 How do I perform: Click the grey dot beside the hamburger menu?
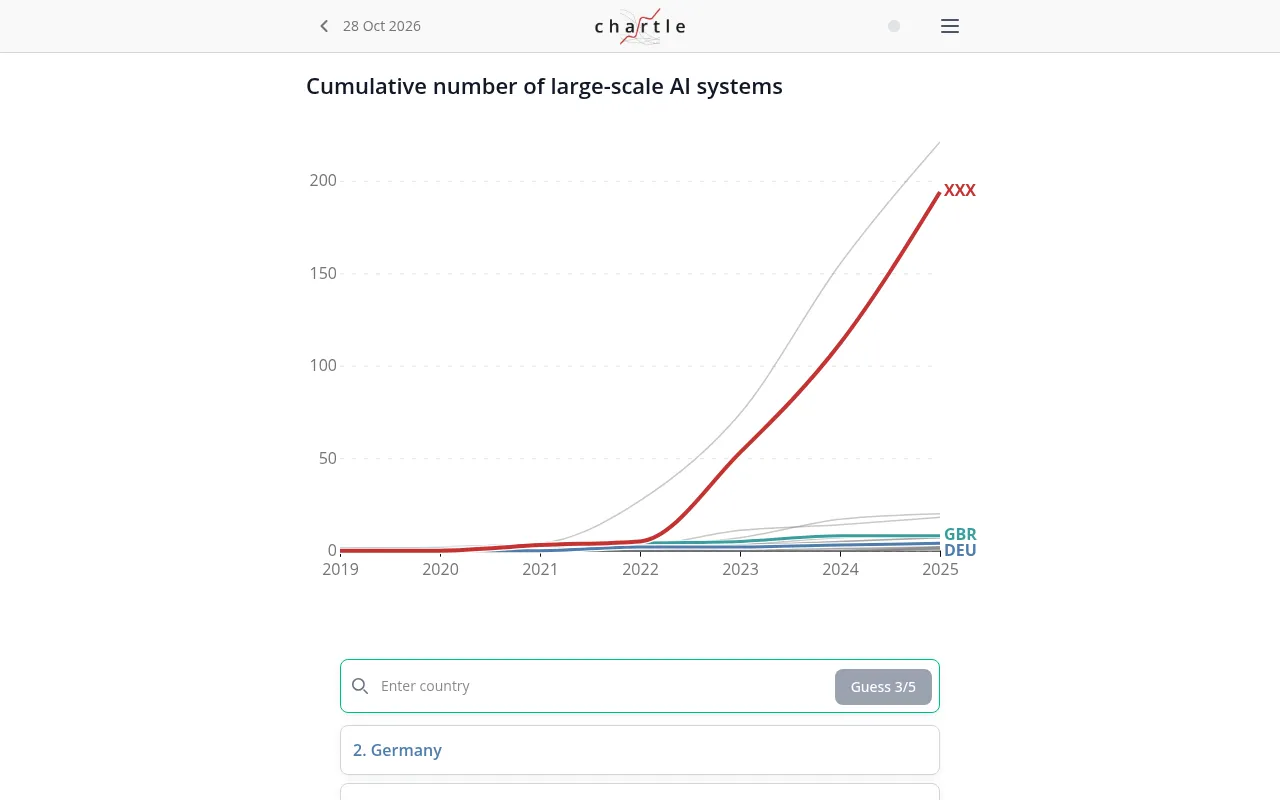pos(894,26)
